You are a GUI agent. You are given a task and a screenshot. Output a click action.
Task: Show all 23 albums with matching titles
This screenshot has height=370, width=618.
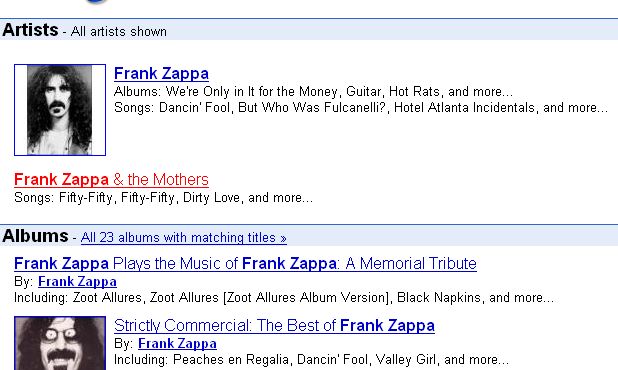184,238
